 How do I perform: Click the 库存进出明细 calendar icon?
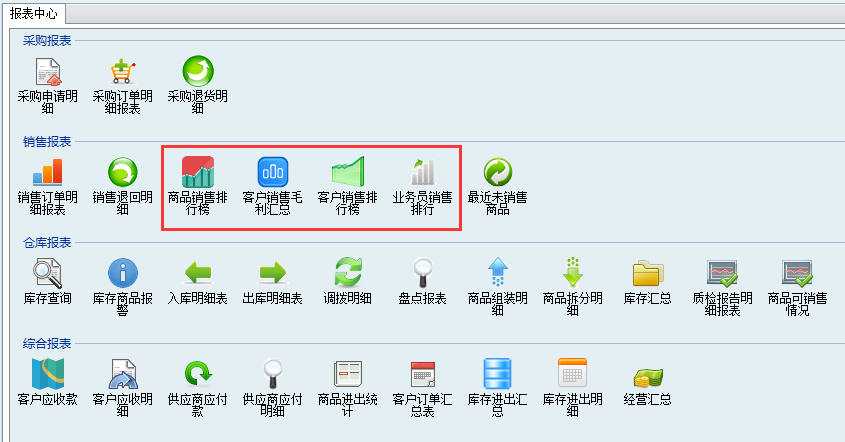572,373
